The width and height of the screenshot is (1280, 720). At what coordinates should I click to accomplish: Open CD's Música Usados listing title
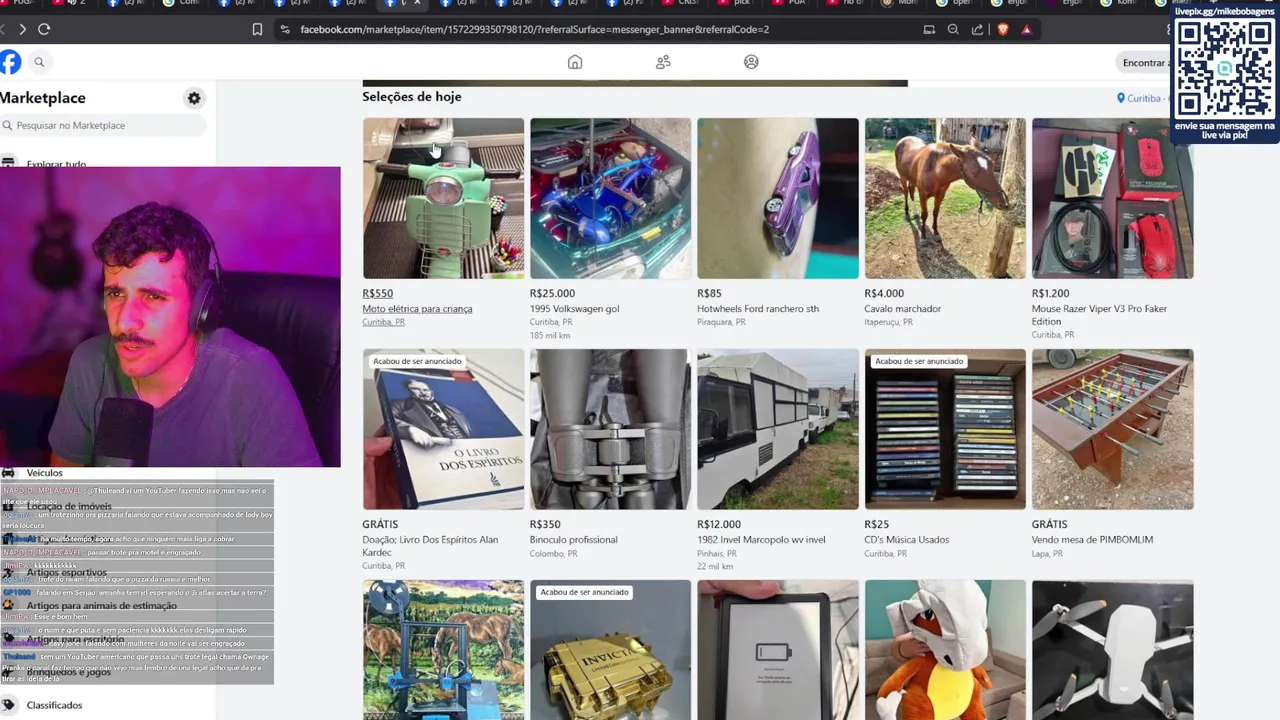[x=907, y=540]
